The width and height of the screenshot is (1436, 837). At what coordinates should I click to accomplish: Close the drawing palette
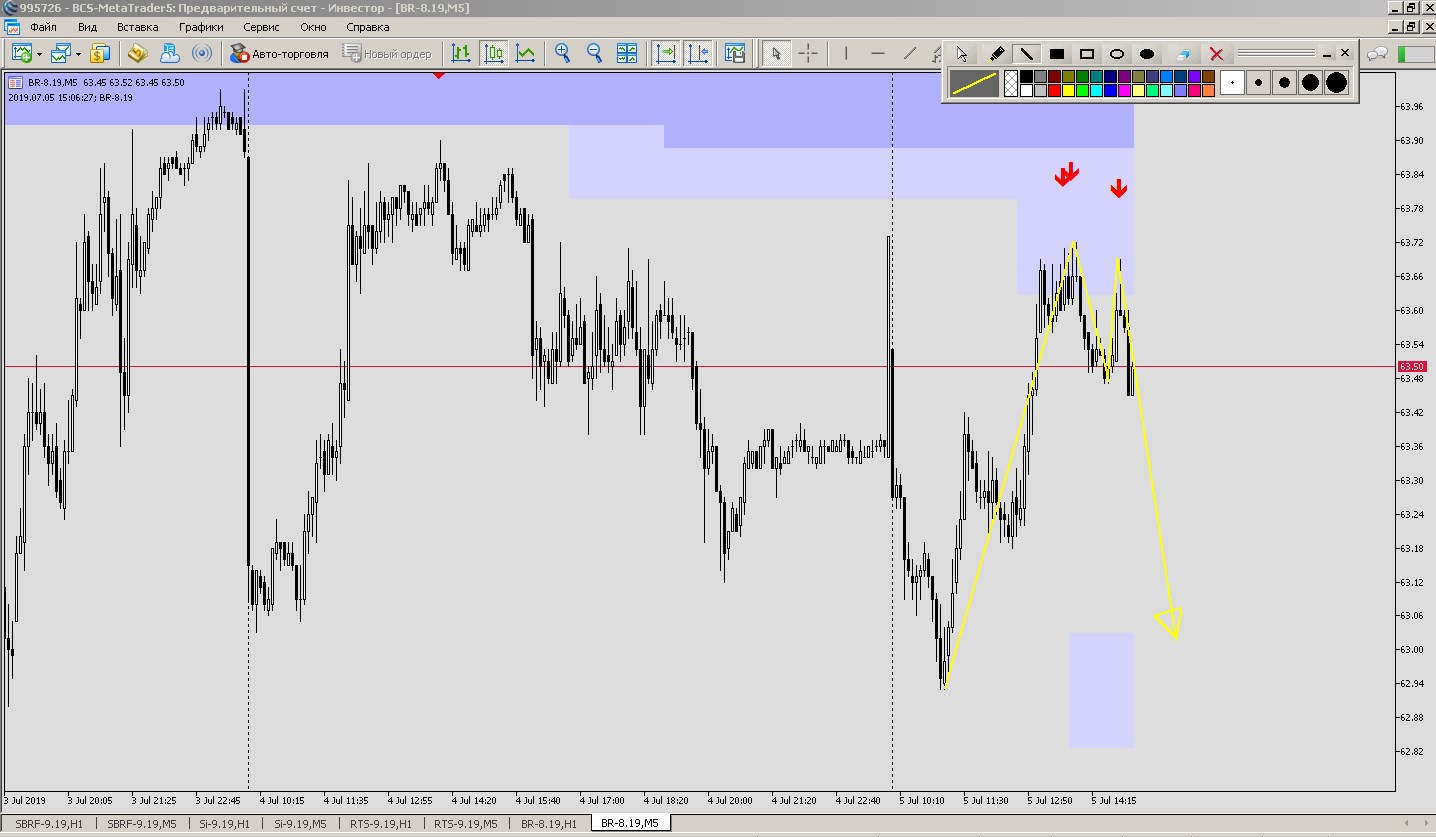pyautogui.click(x=1345, y=53)
